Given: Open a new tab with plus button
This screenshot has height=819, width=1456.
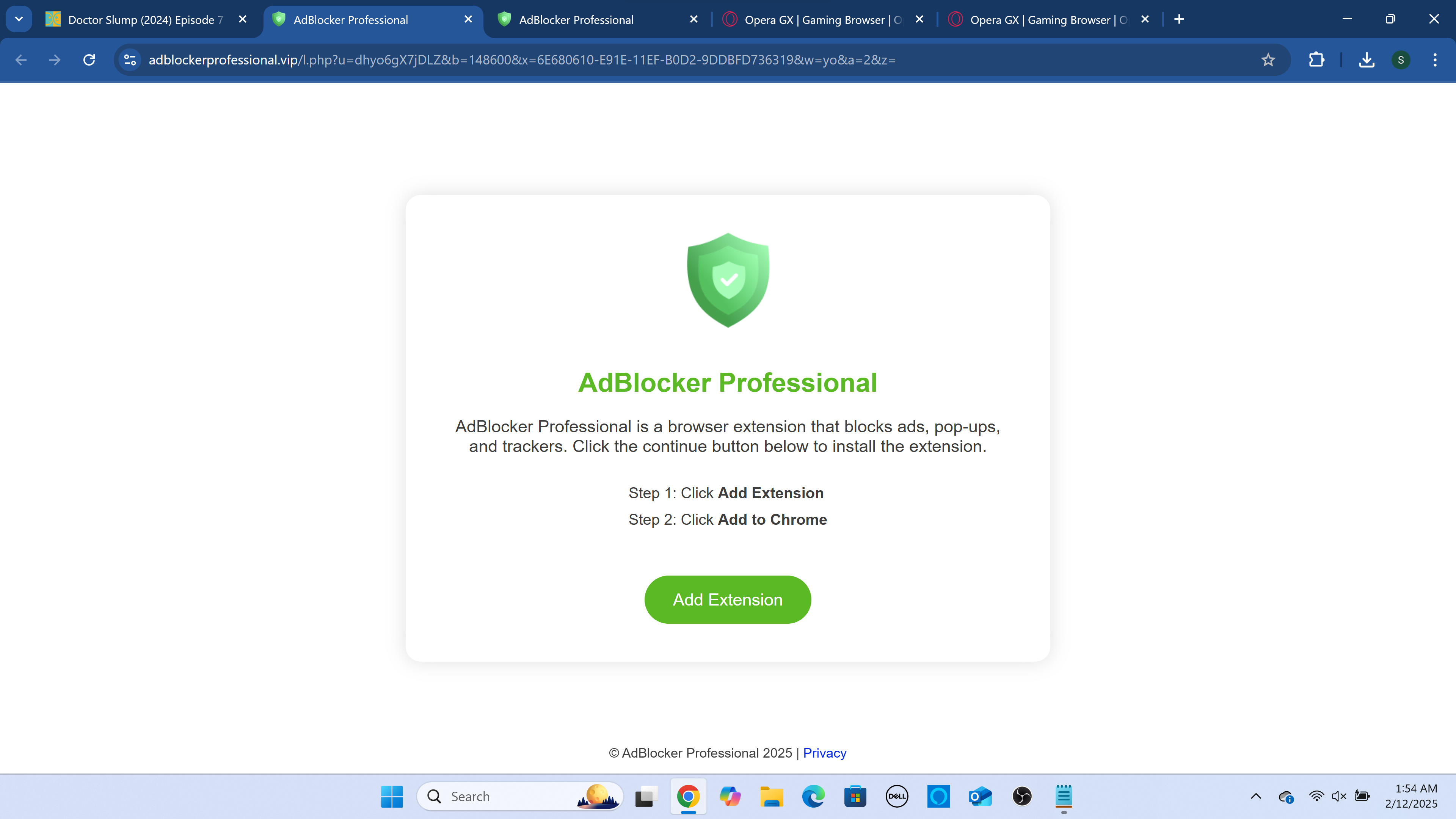Looking at the screenshot, I should (x=1179, y=19).
